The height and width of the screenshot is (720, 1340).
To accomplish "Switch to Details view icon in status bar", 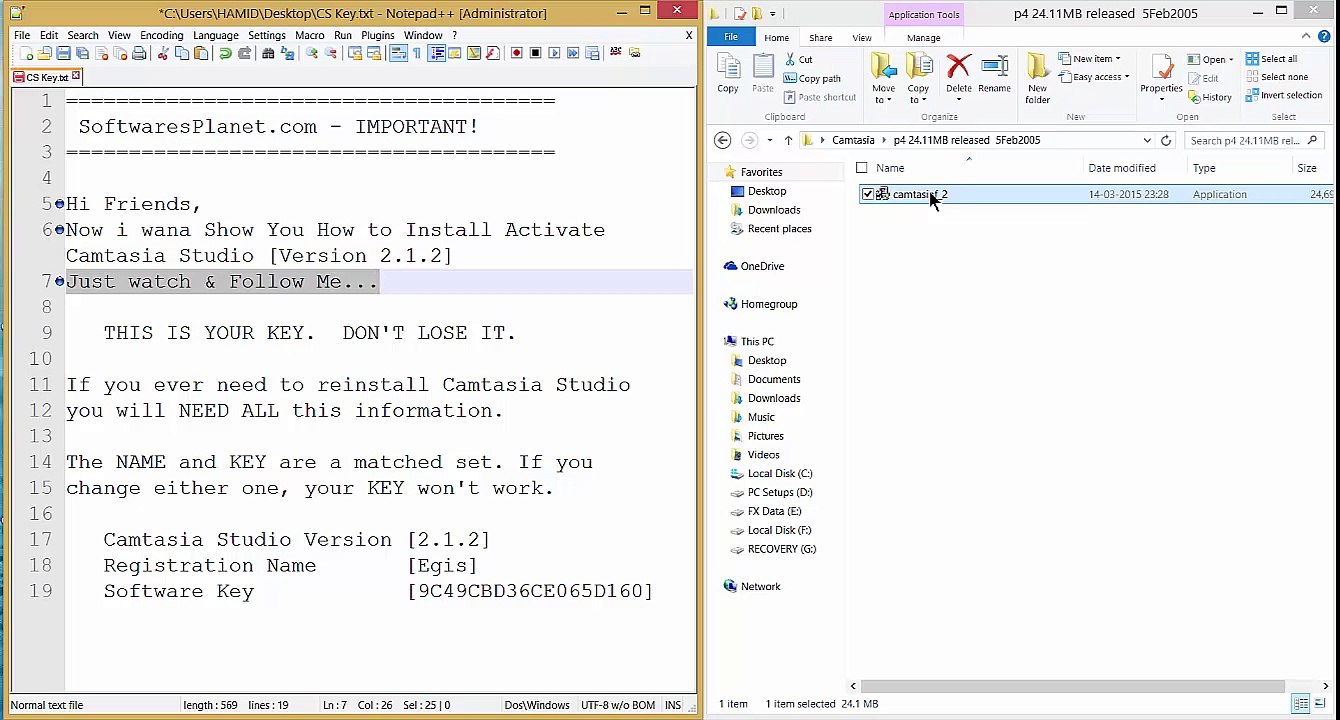I will coord(1301,704).
